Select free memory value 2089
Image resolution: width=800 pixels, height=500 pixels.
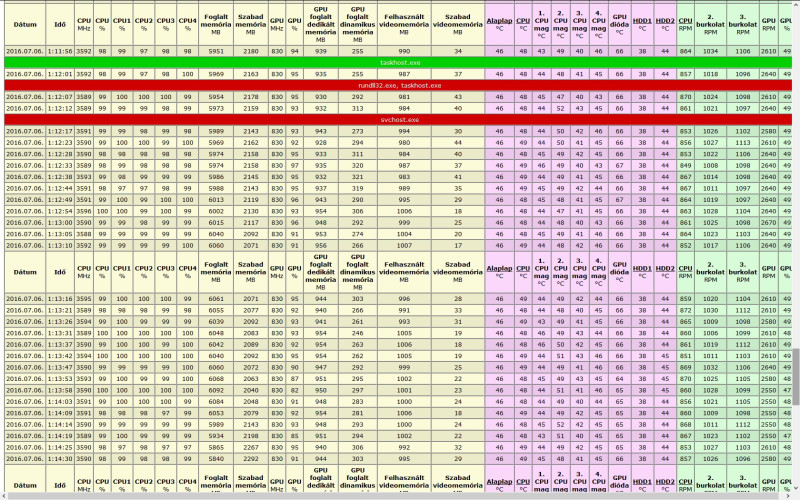pos(251,344)
